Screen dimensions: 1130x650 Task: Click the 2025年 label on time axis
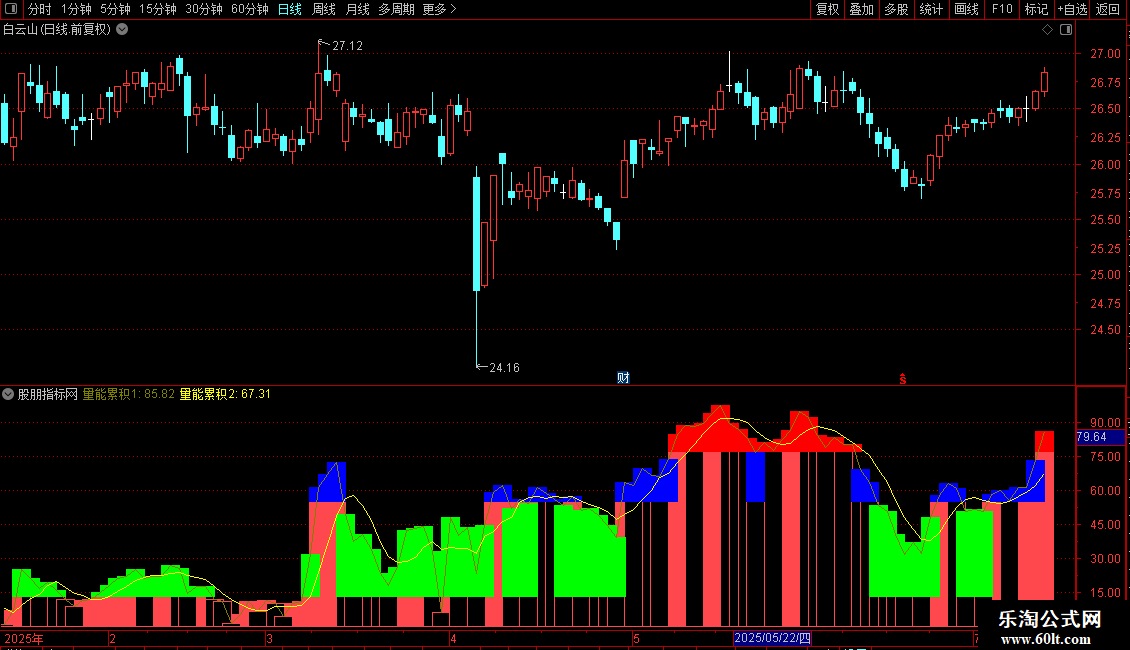pyautogui.click(x=24, y=638)
